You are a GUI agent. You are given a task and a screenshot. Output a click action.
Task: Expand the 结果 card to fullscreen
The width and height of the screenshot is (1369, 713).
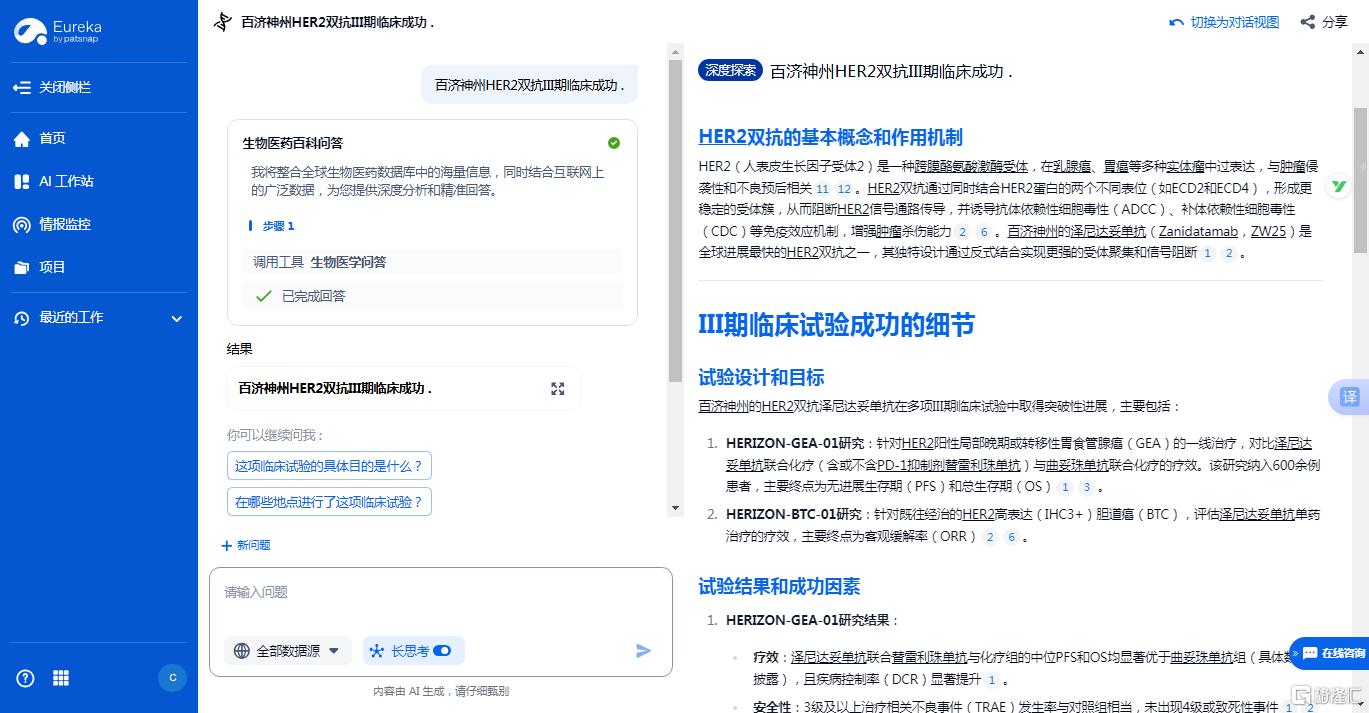point(557,389)
